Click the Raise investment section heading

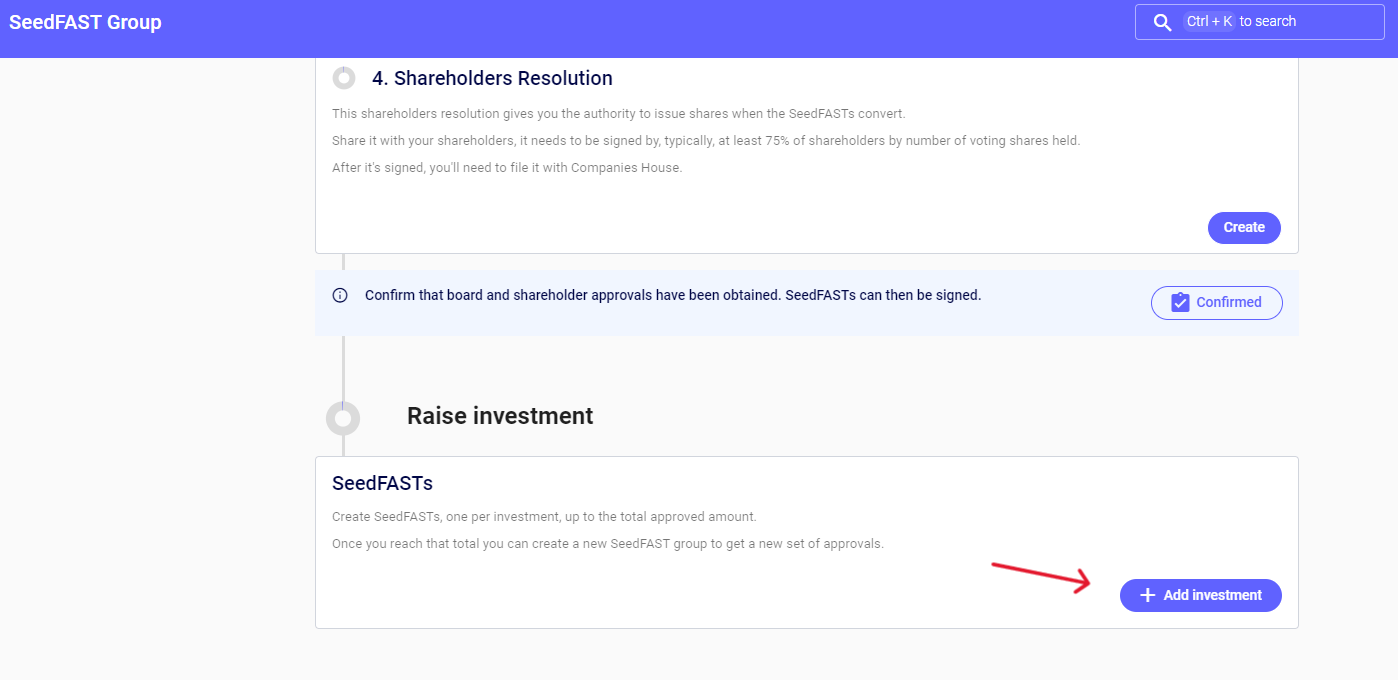500,416
